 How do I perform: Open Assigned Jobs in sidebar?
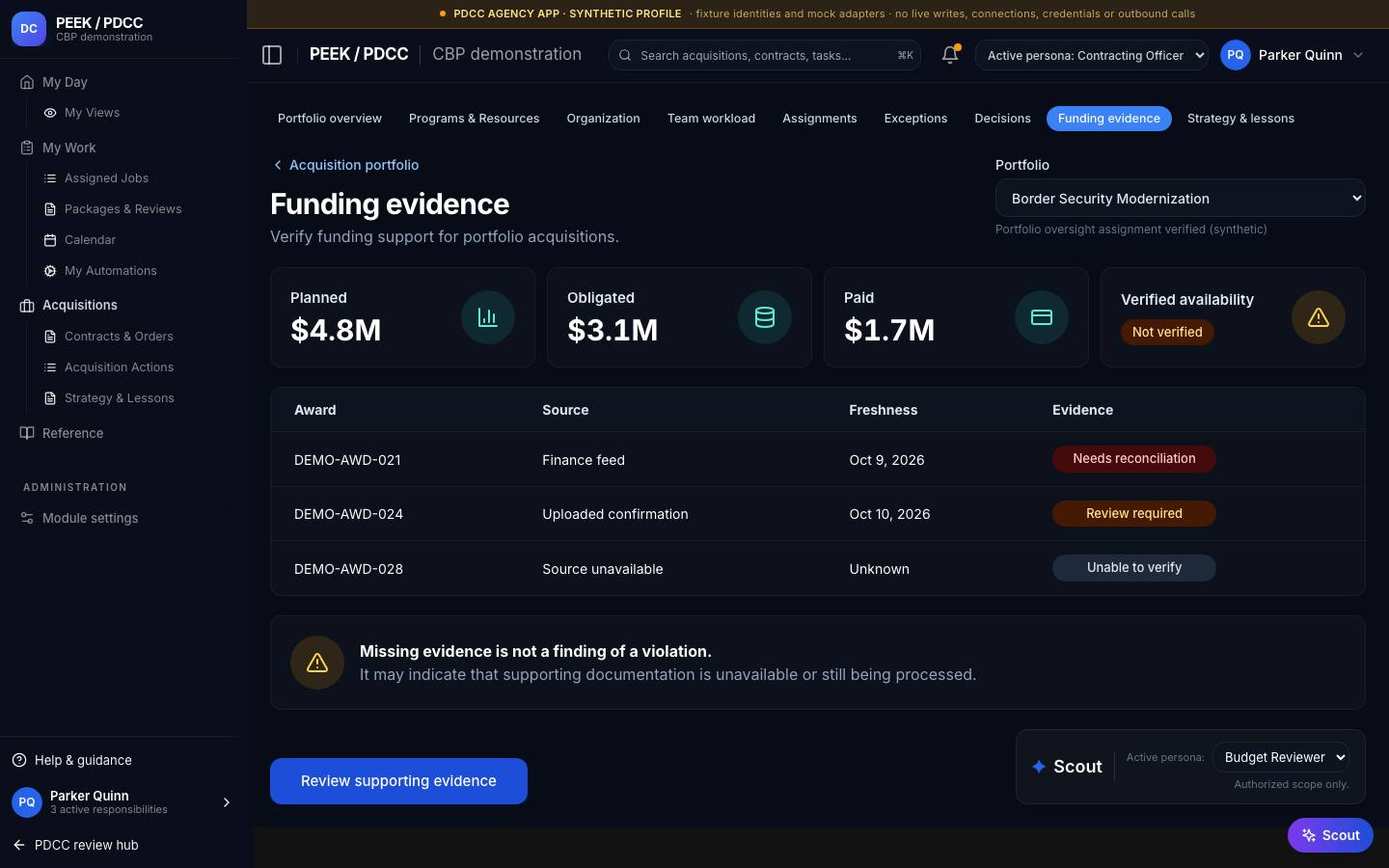point(106,178)
